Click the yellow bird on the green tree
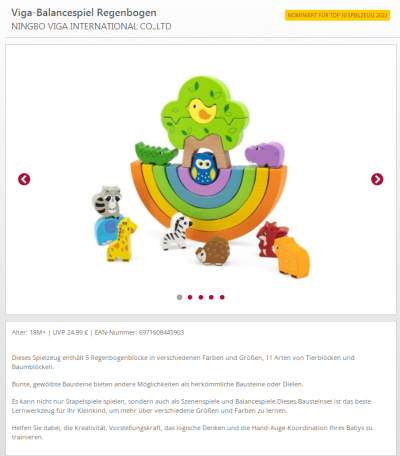The image size is (400, 456). (x=201, y=110)
